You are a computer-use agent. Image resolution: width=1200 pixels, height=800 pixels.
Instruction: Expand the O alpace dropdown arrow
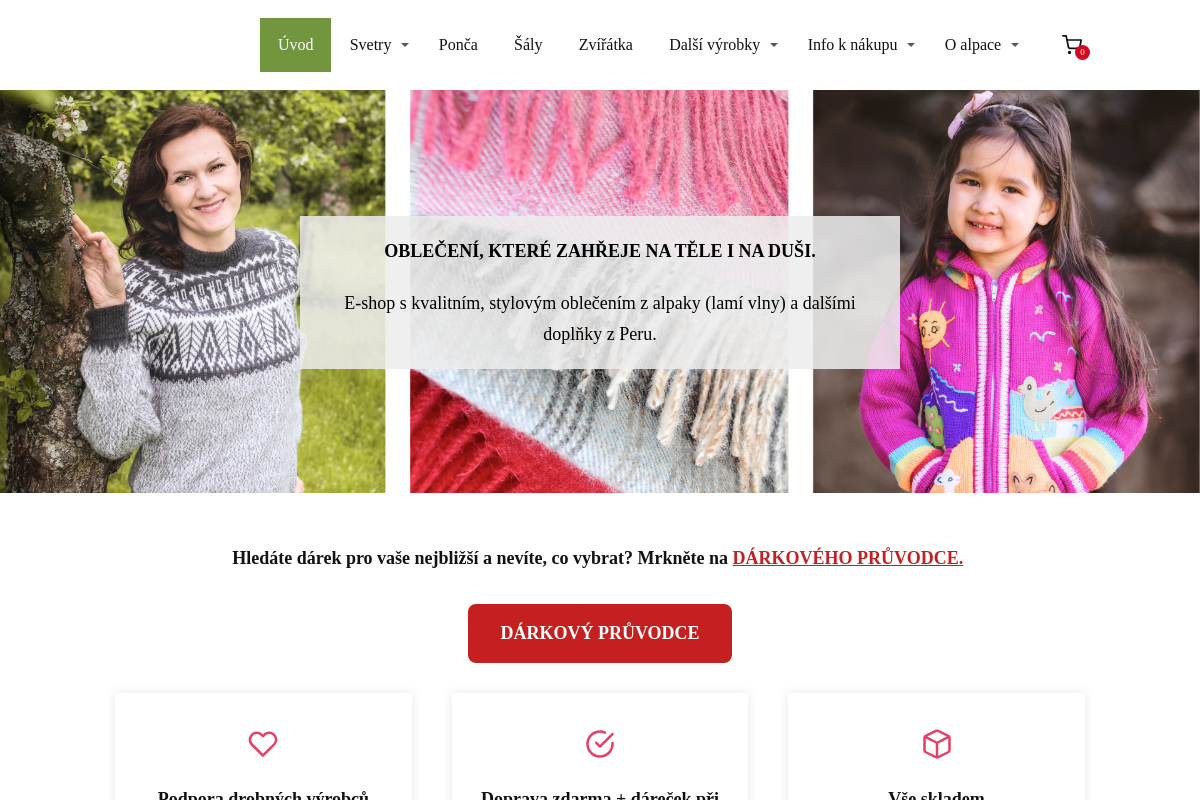[1015, 45]
